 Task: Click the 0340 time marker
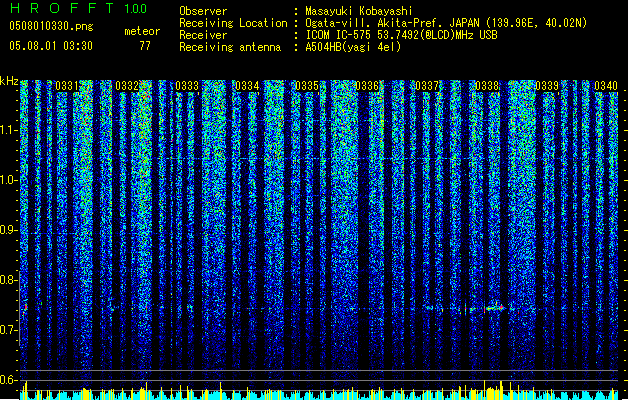click(x=606, y=86)
